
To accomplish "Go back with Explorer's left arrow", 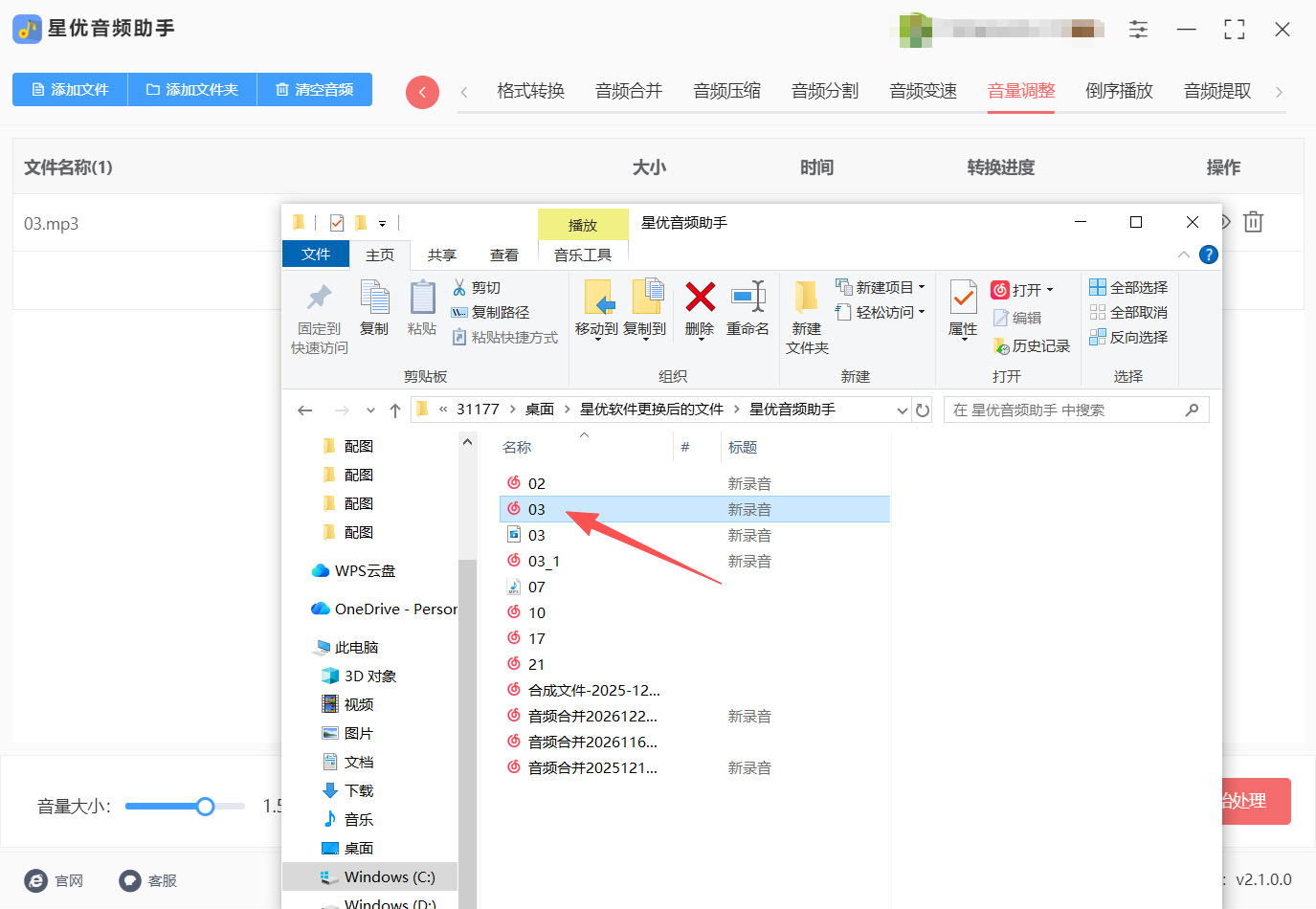I will [305, 410].
